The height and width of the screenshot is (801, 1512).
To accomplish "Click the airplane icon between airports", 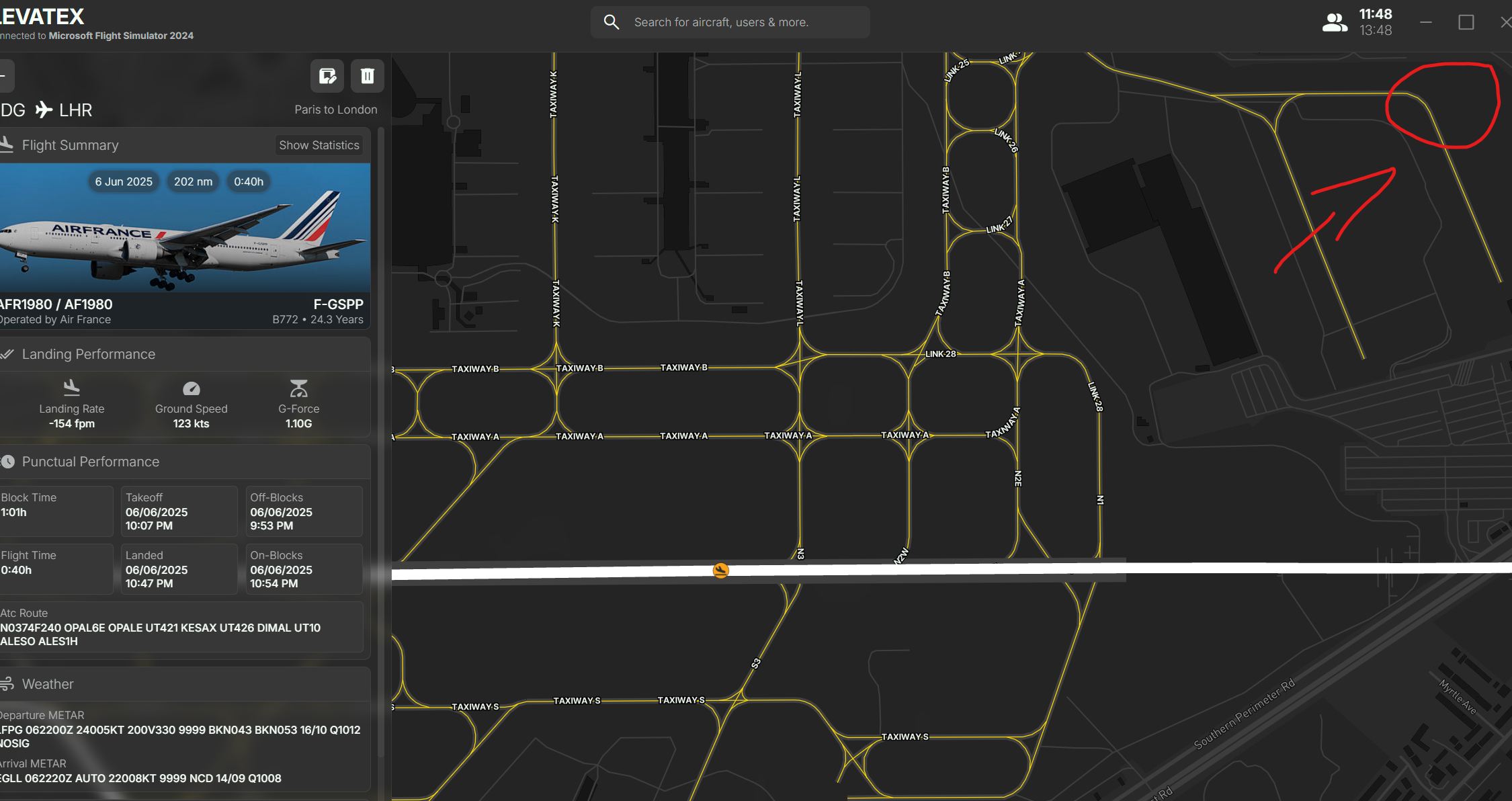I will coord(44,110).
